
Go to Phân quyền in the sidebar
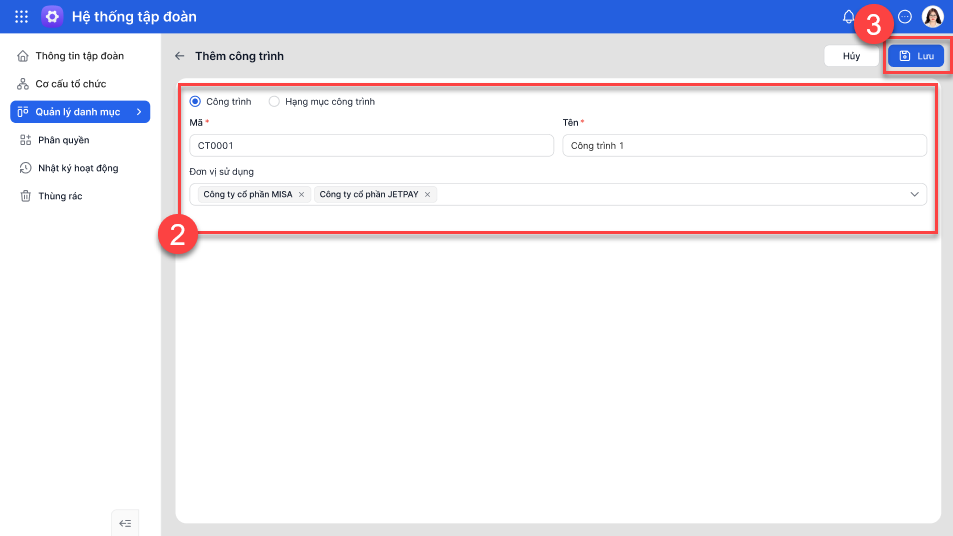tap(63, 140)
